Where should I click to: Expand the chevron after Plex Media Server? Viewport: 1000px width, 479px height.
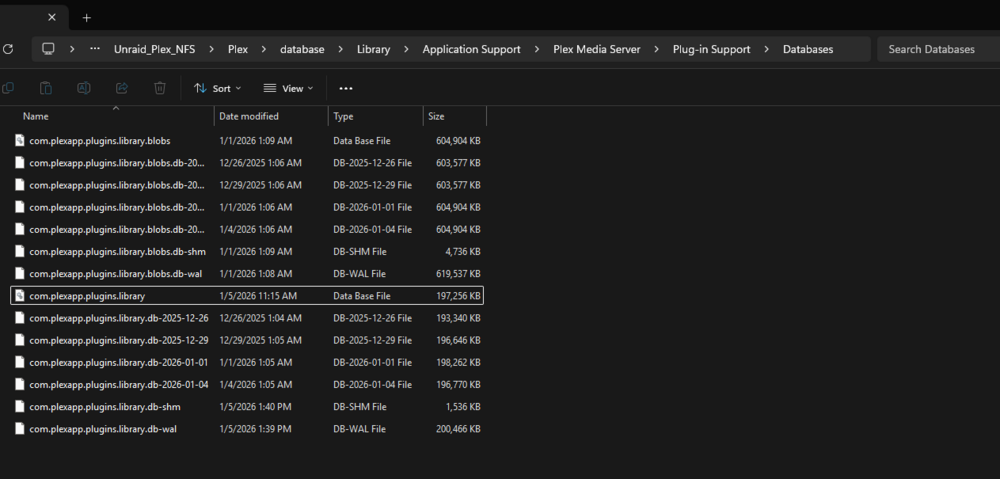[657, 49]
